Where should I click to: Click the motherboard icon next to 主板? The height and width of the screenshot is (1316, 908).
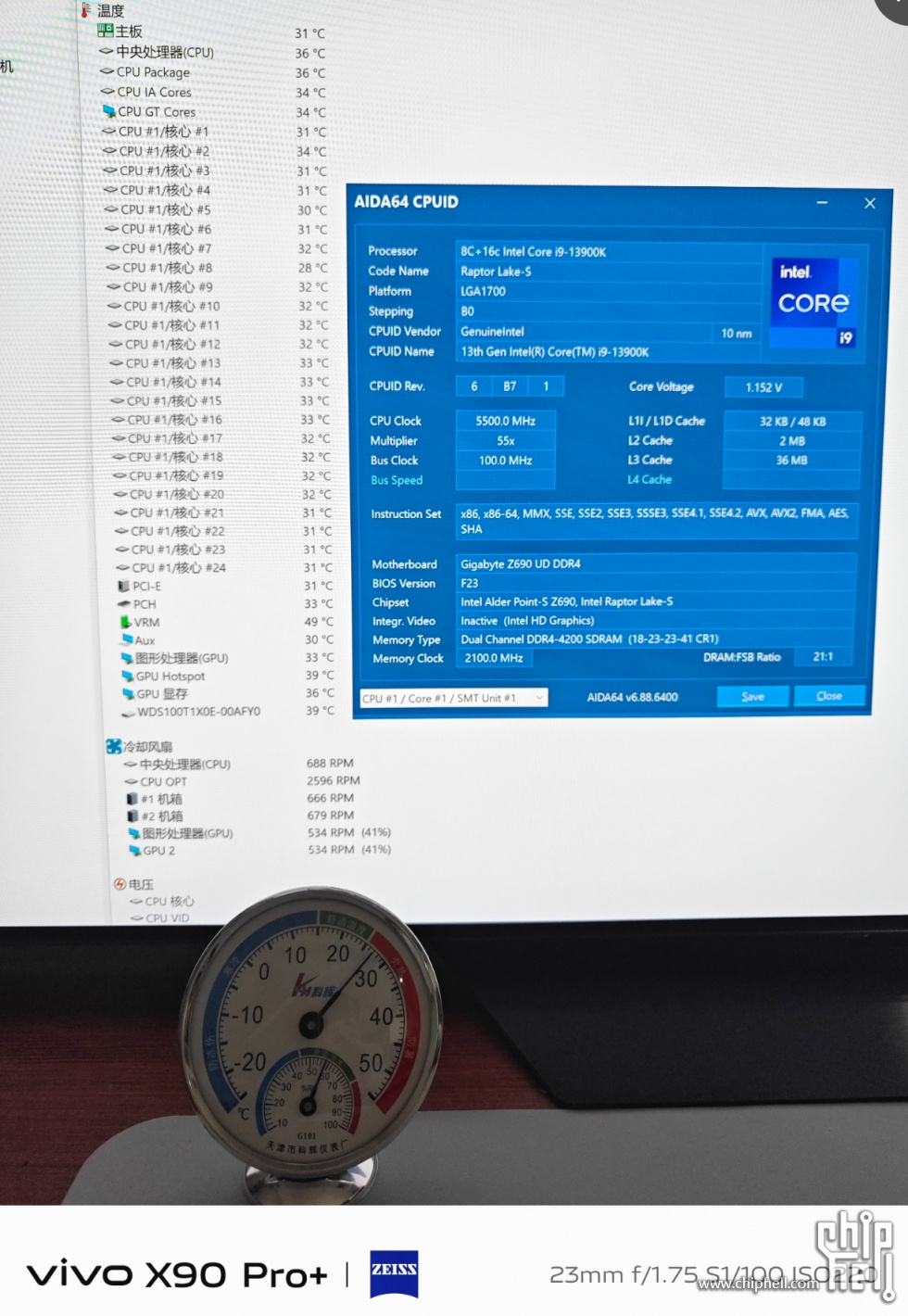[105, 31]
